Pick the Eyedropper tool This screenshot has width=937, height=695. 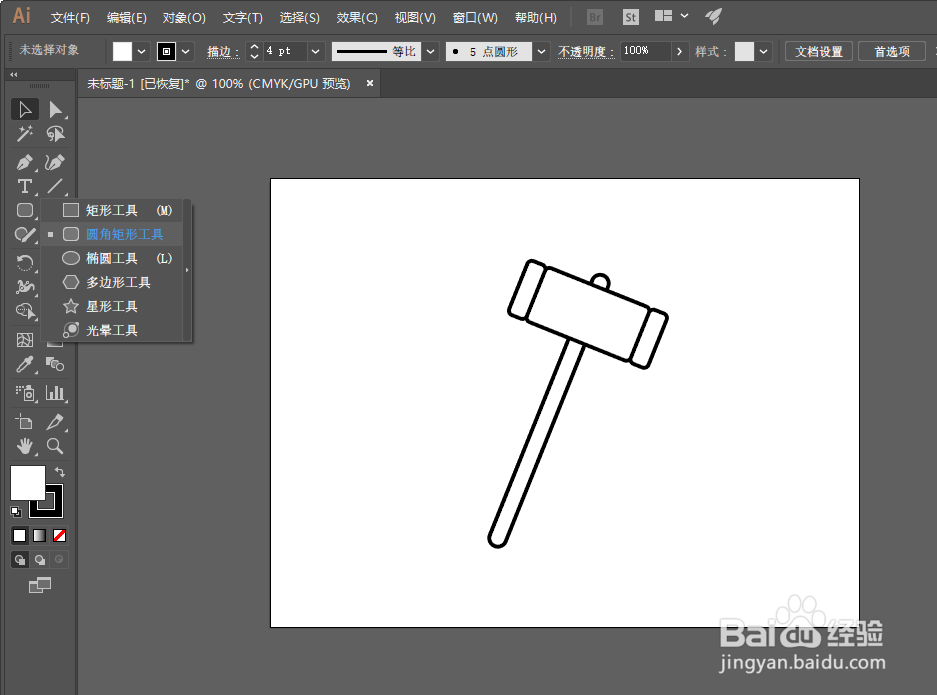coord(25,364)
